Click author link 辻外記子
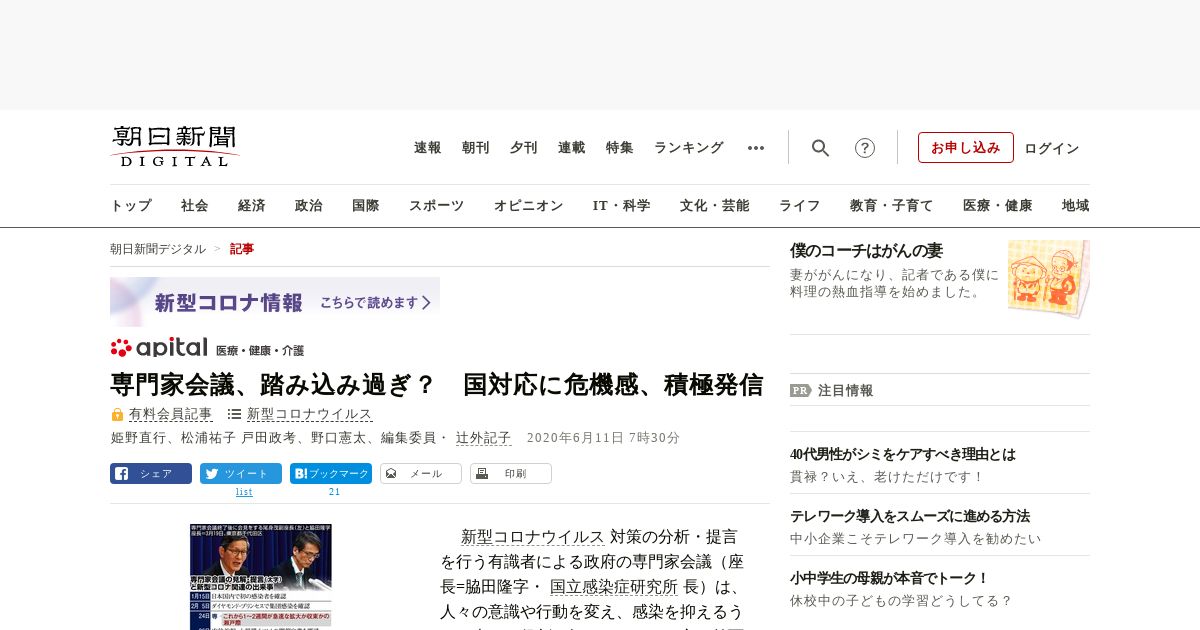1200x630 pixels. [x=484, y=438]
